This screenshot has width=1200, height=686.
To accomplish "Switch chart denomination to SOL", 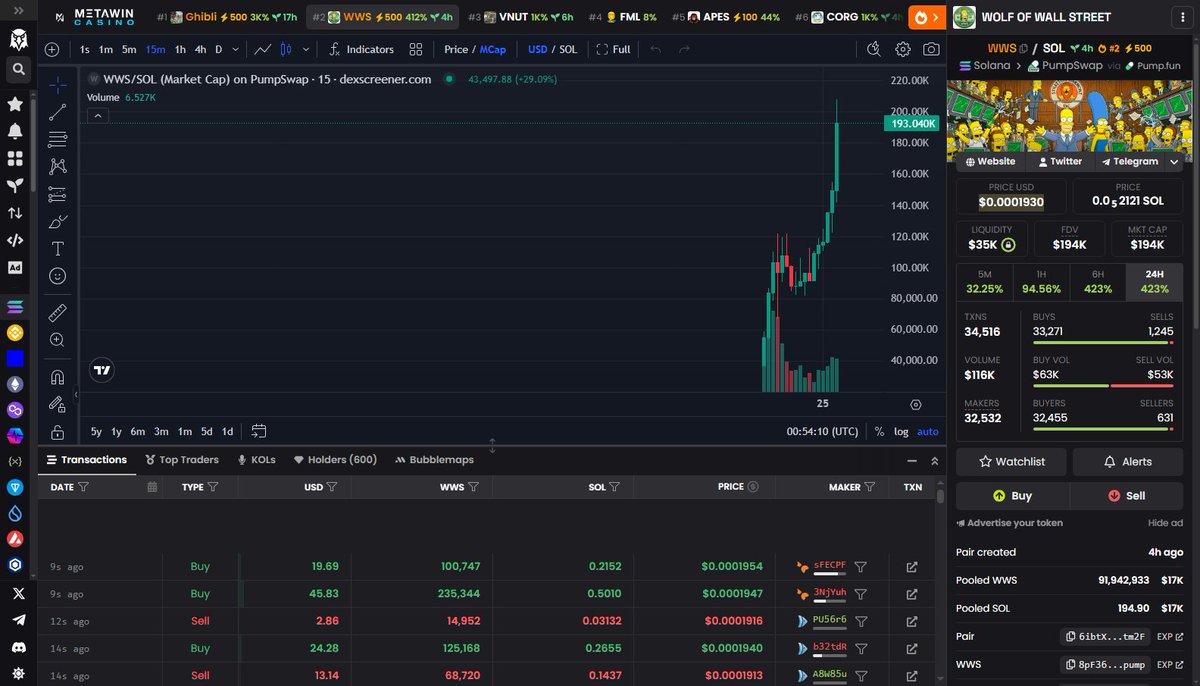I will (568, 49).
